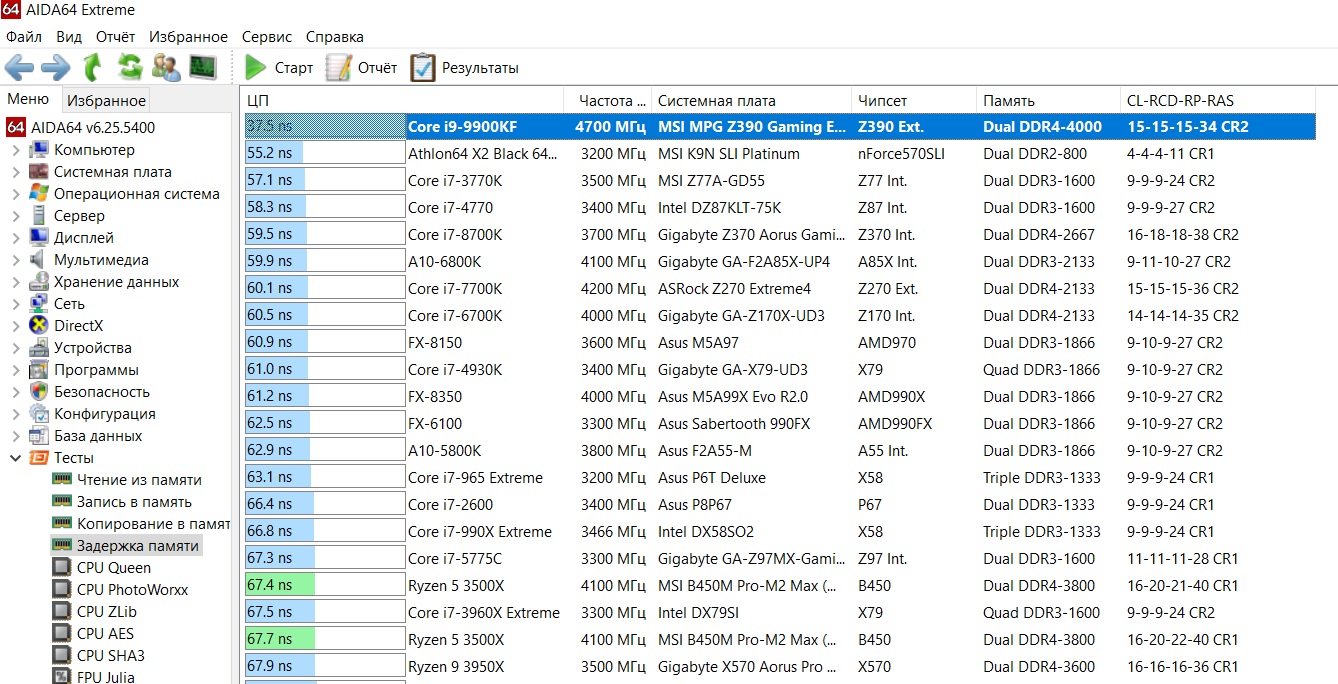Click the Устройства printer icon
The image size is (1338, 684).
[x=39, y=348]
